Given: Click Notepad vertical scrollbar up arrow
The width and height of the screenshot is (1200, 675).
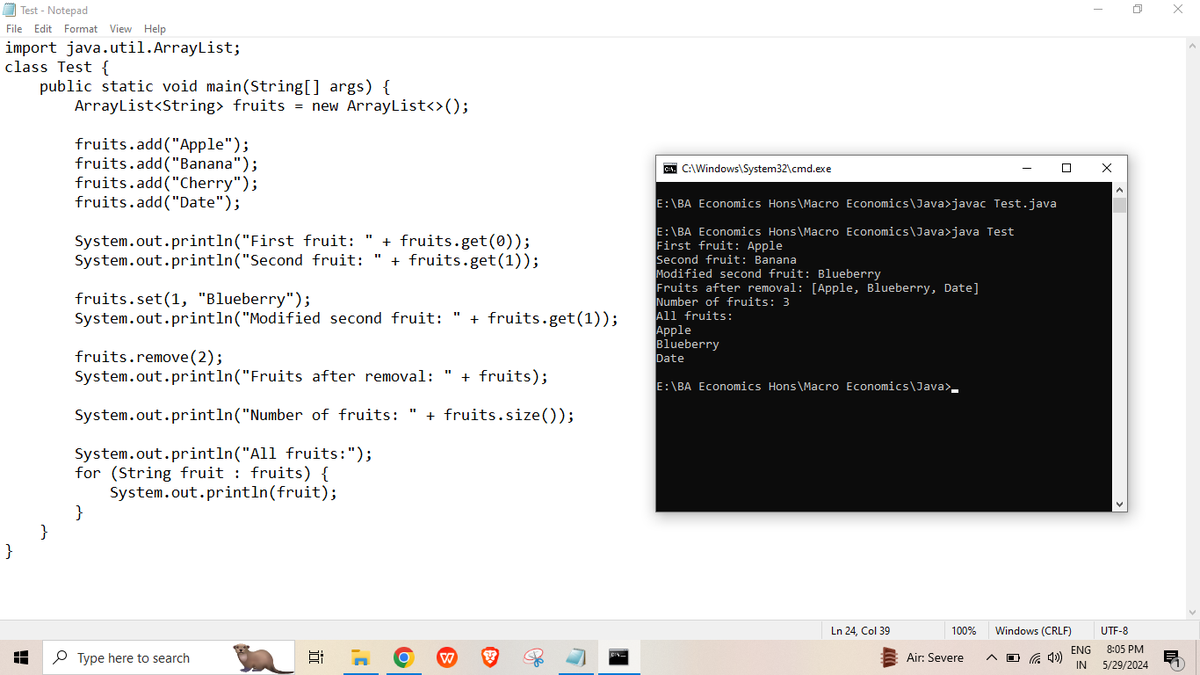Looking at the screenshot, I should [1191, 45].
